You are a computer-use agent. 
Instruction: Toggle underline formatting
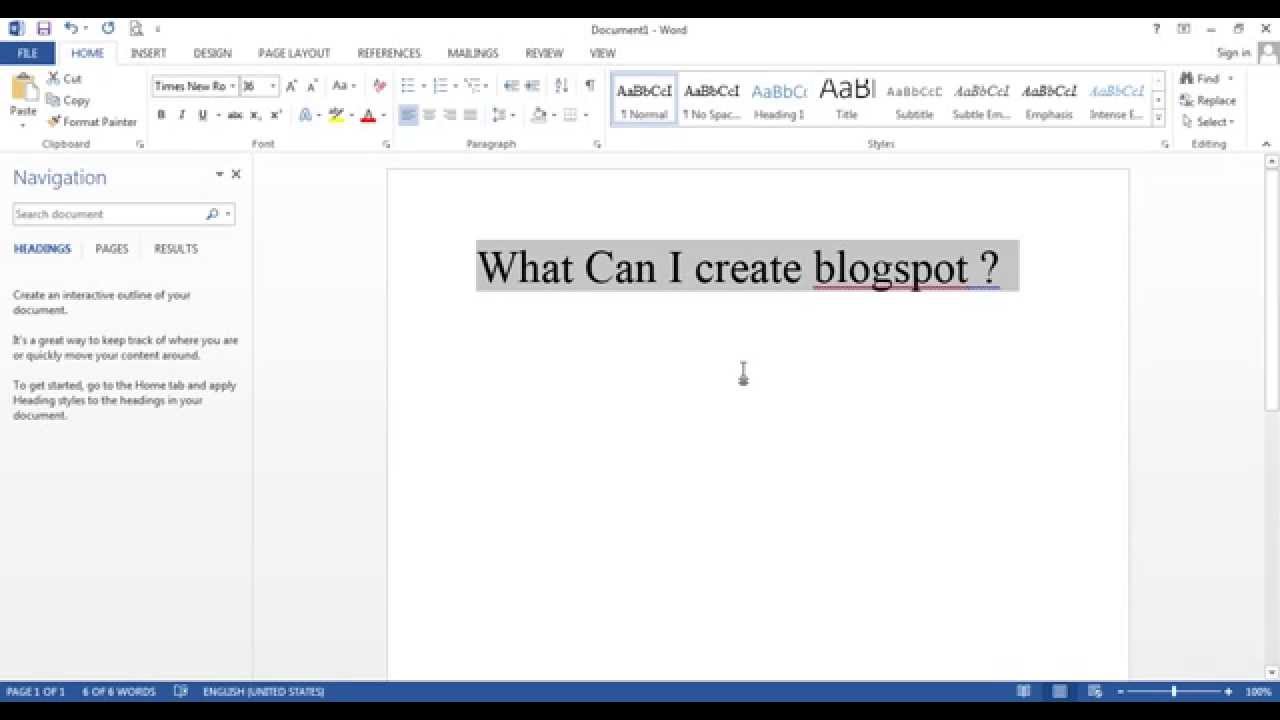pos(202,116)
